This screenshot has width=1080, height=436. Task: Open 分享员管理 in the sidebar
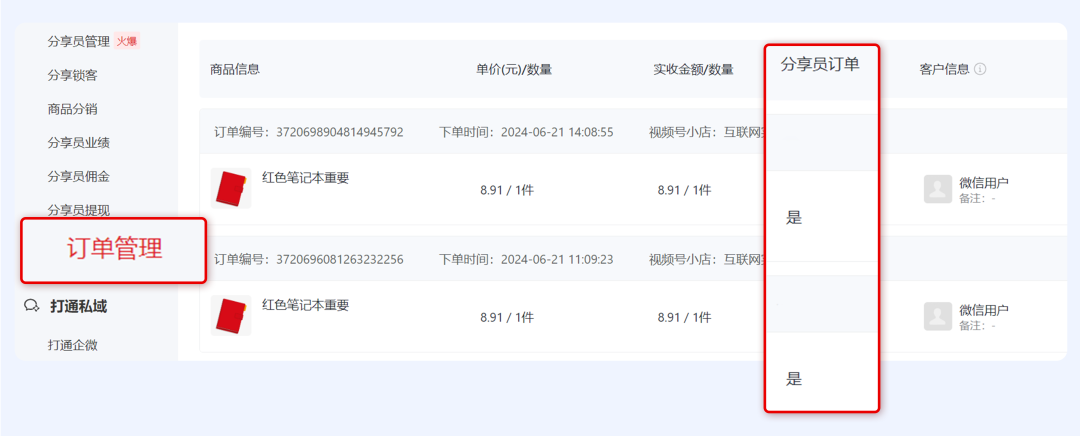point(78,41)
